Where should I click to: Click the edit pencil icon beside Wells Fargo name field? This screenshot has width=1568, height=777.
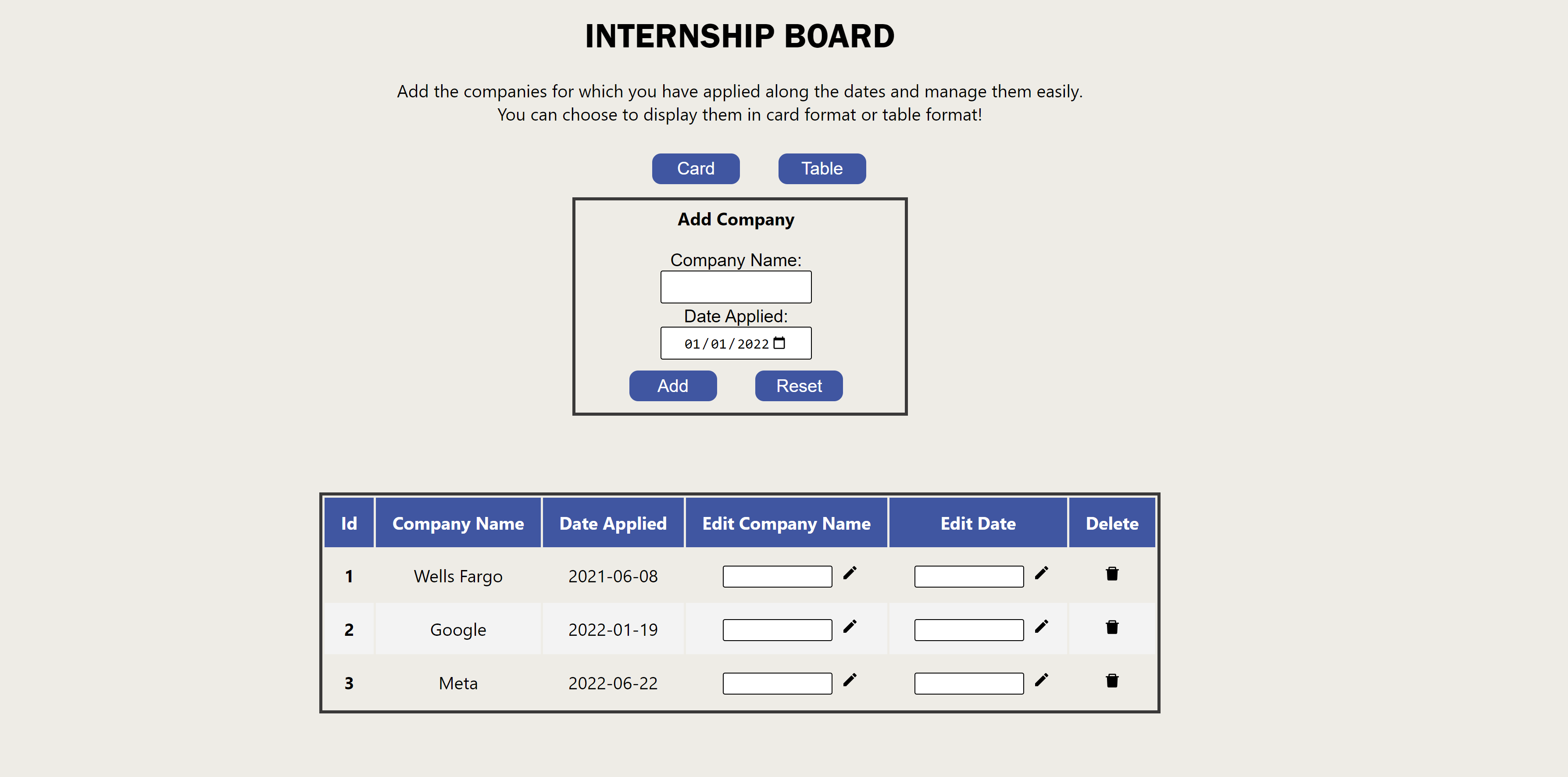[x=850, y=573]
